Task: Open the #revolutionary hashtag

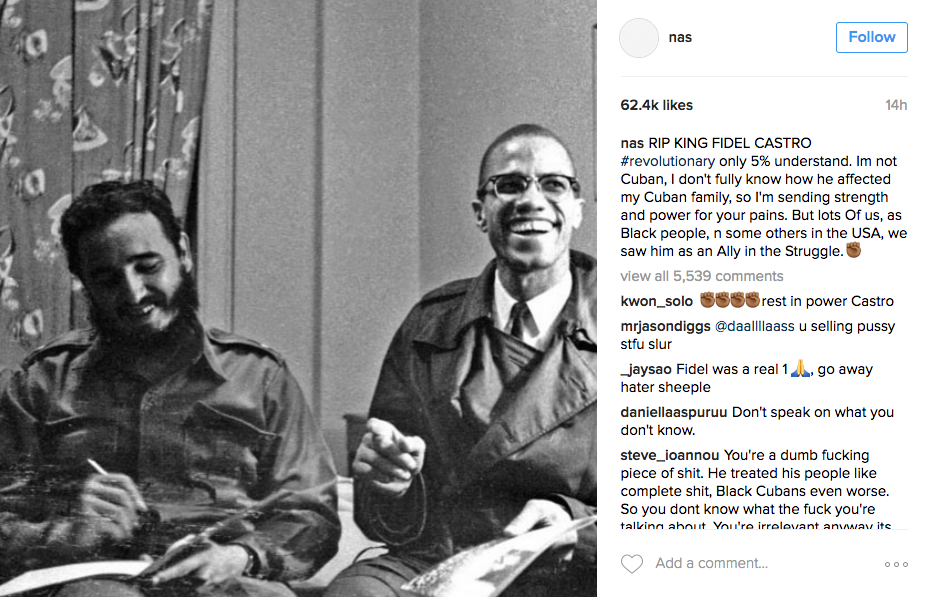Action: [x=668, y=161]
